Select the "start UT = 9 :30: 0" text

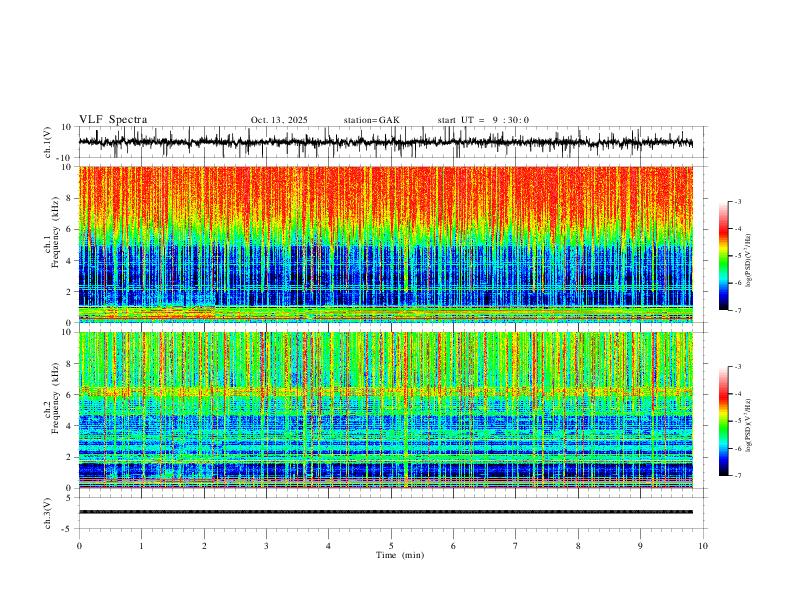tap(483, 120)
